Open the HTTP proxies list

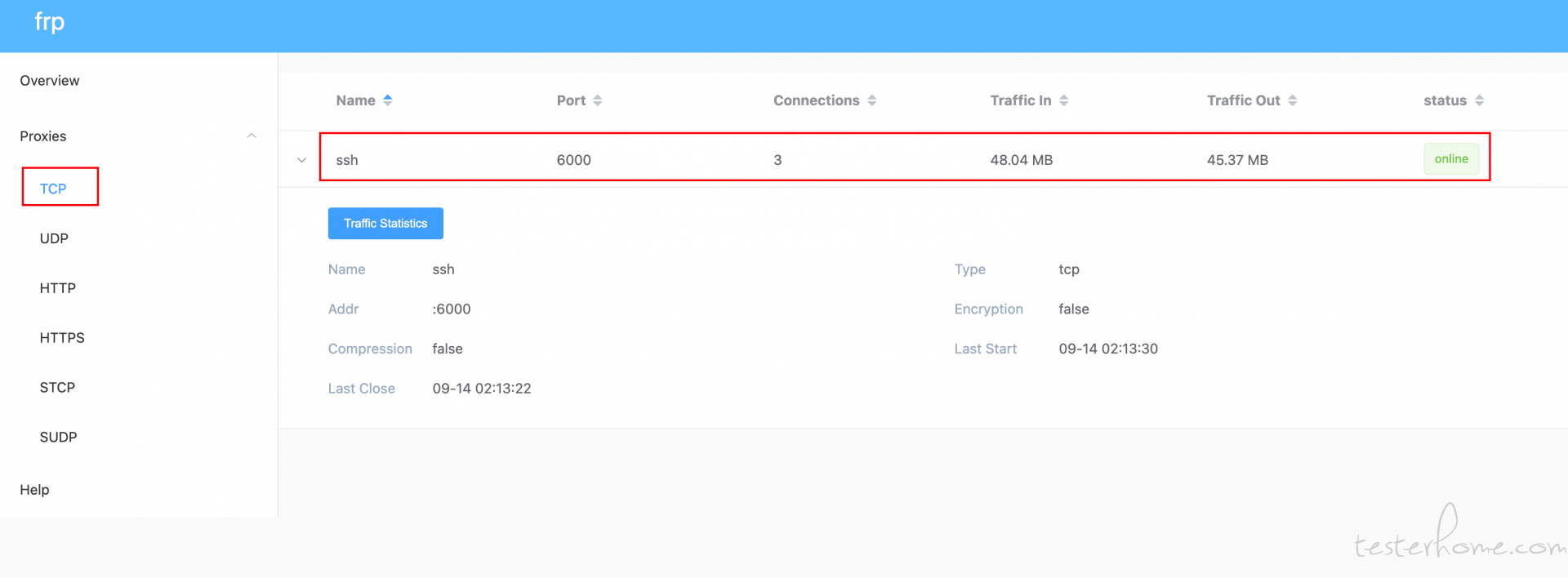(x=58, y=288)
